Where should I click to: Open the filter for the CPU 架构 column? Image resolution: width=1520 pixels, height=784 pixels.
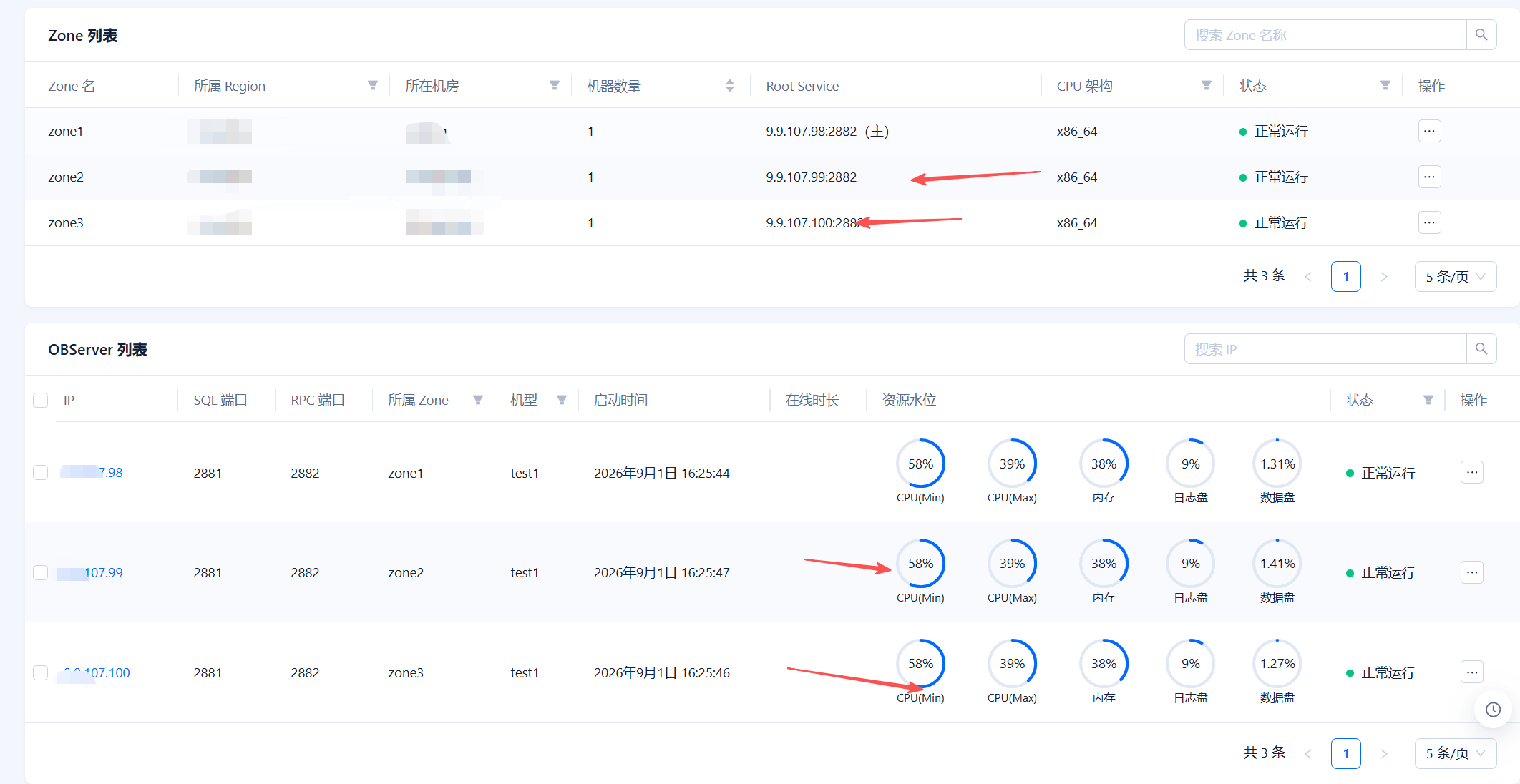click(1207, 86)
